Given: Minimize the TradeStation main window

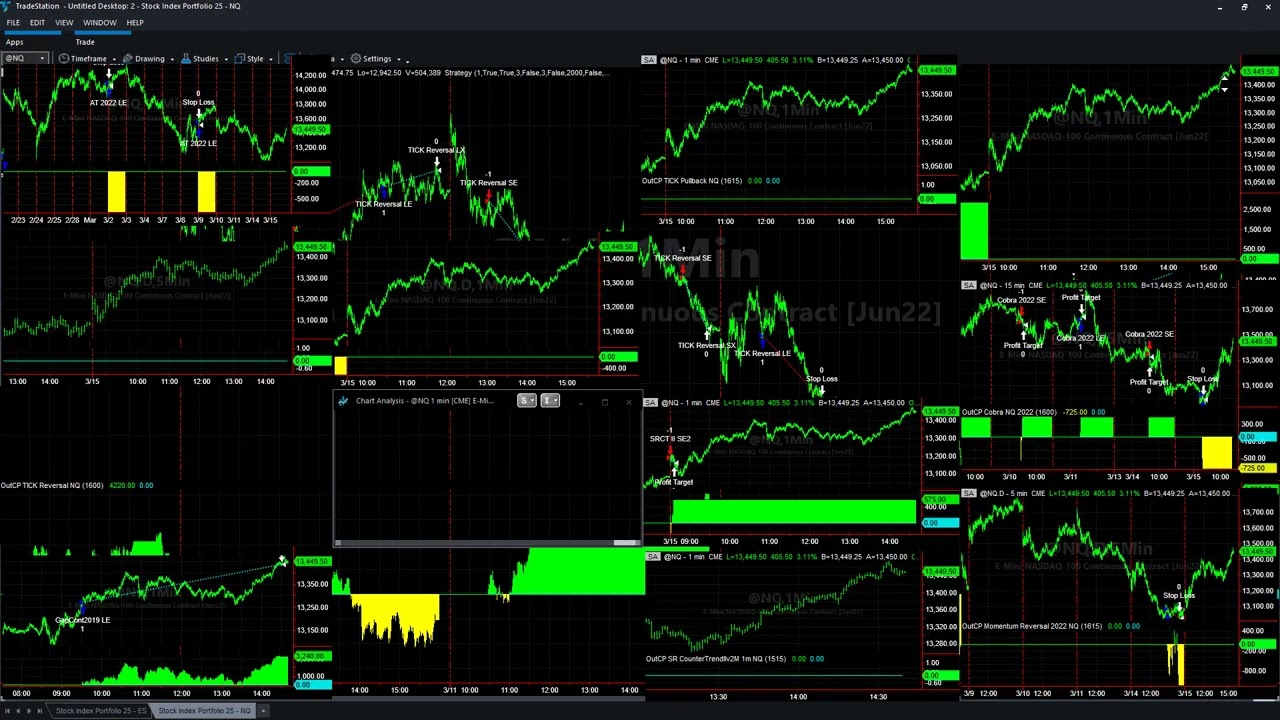Looking at the screenshot, I should pos(1220,7).
